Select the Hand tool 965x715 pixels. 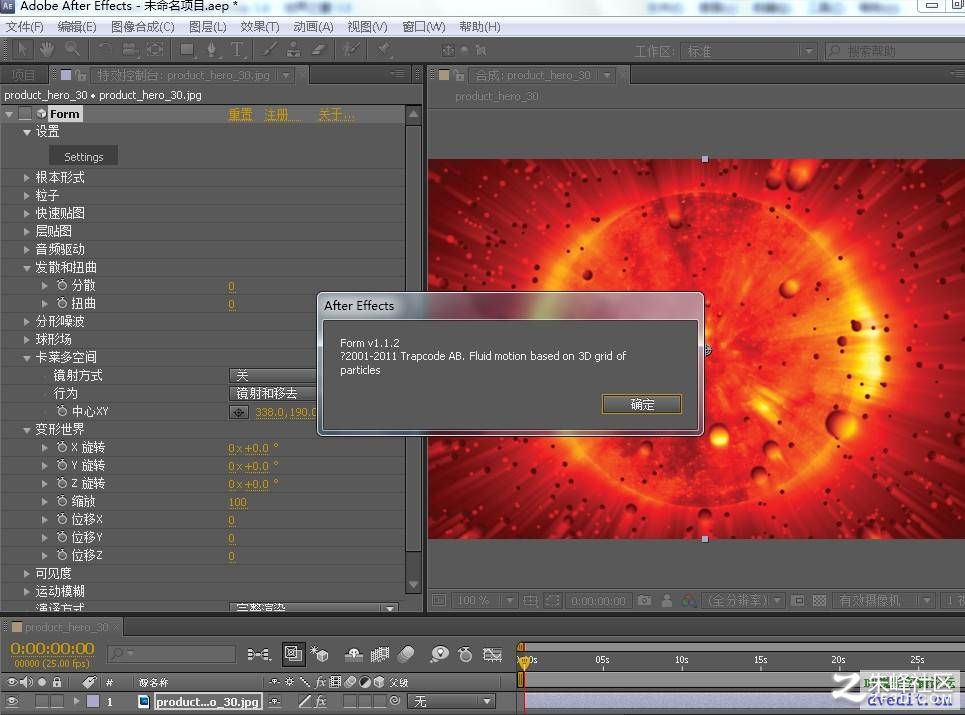[x=47, y=50]
